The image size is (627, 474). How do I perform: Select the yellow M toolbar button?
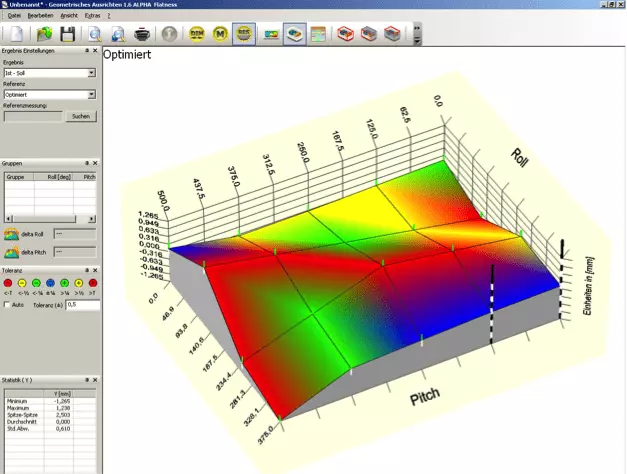click(220, 35)
